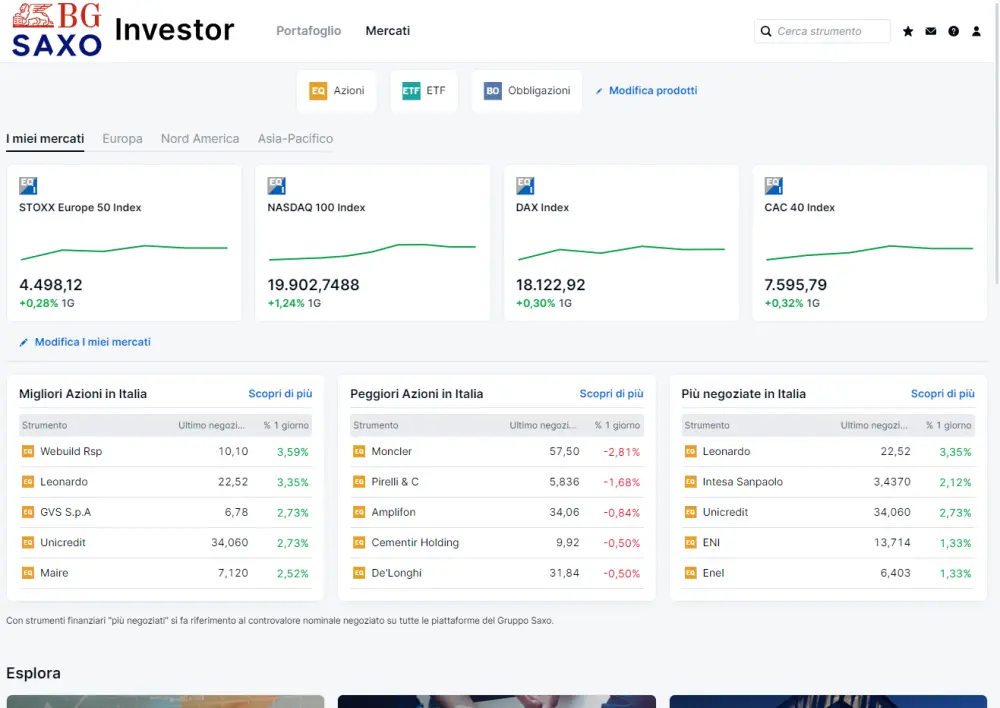
Task: Click EQ icon beside GVS S.p.A
Action: click(28, 512)
